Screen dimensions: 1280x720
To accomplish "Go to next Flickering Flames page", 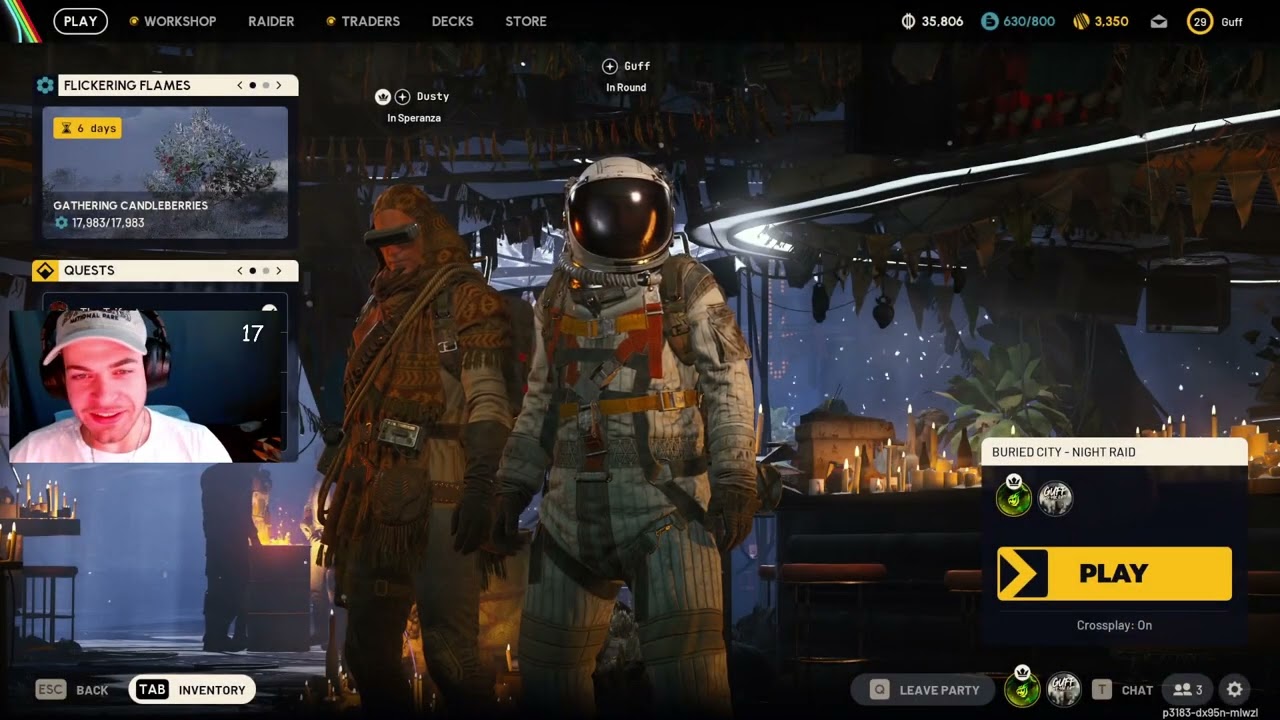I will [x=279, y=86].
